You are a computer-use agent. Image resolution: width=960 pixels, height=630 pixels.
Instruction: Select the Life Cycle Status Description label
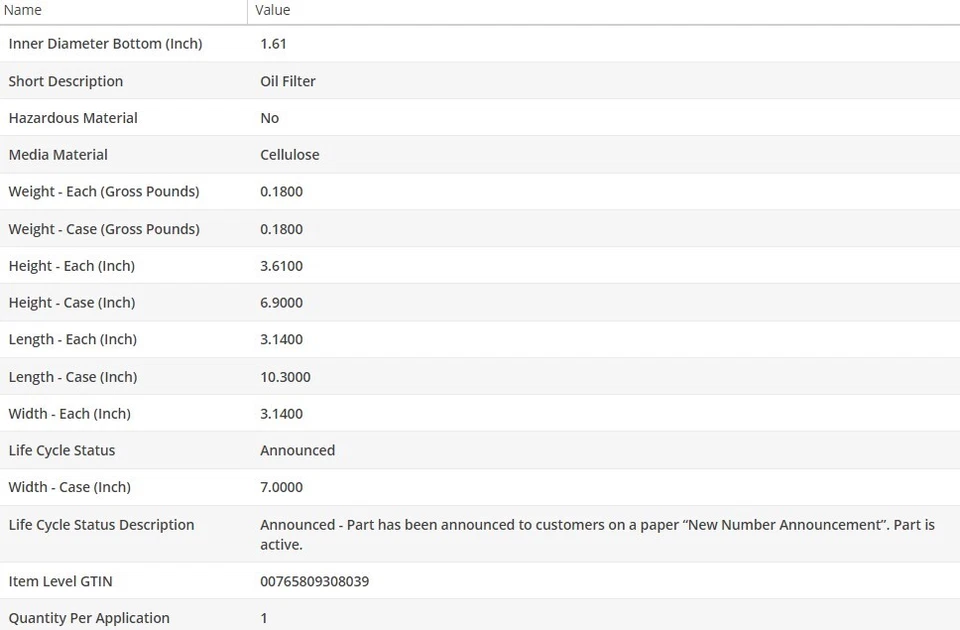[102, 525]
